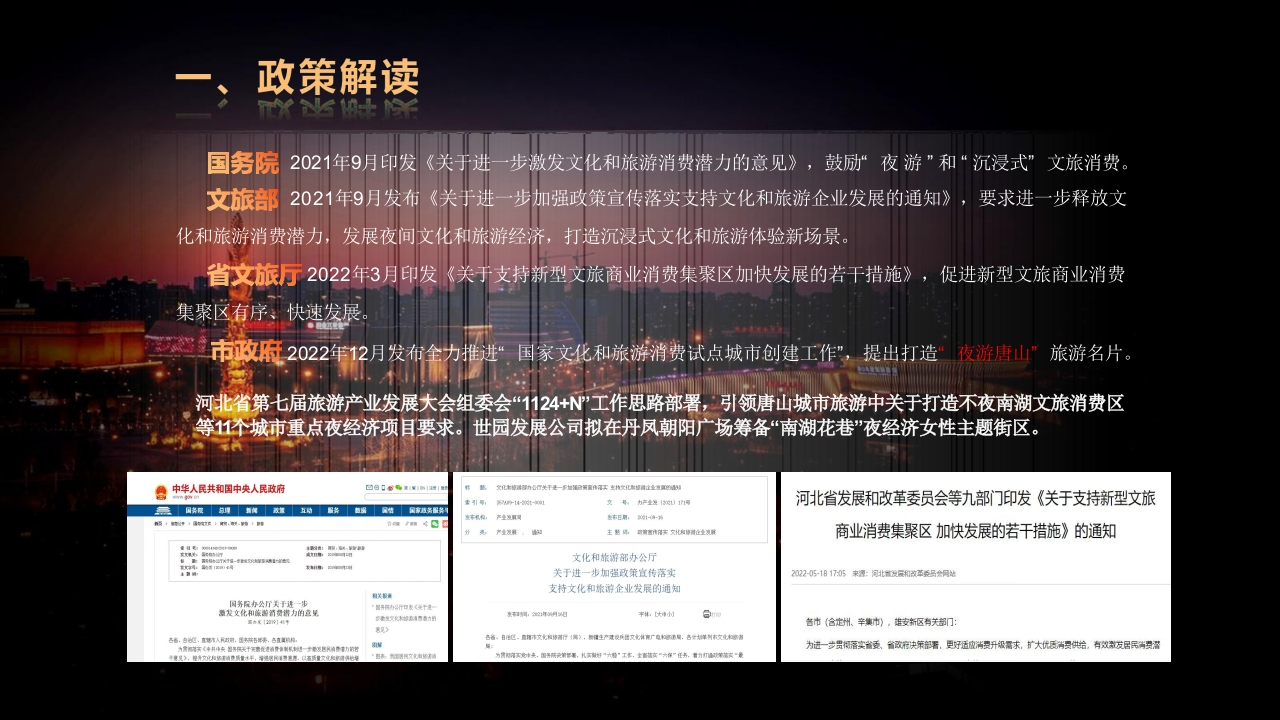The height and width of the screenshot is (720, 1280).
Task: Click the green WeChat icon in gov.cn header
Action: click(x=399, y=487)
